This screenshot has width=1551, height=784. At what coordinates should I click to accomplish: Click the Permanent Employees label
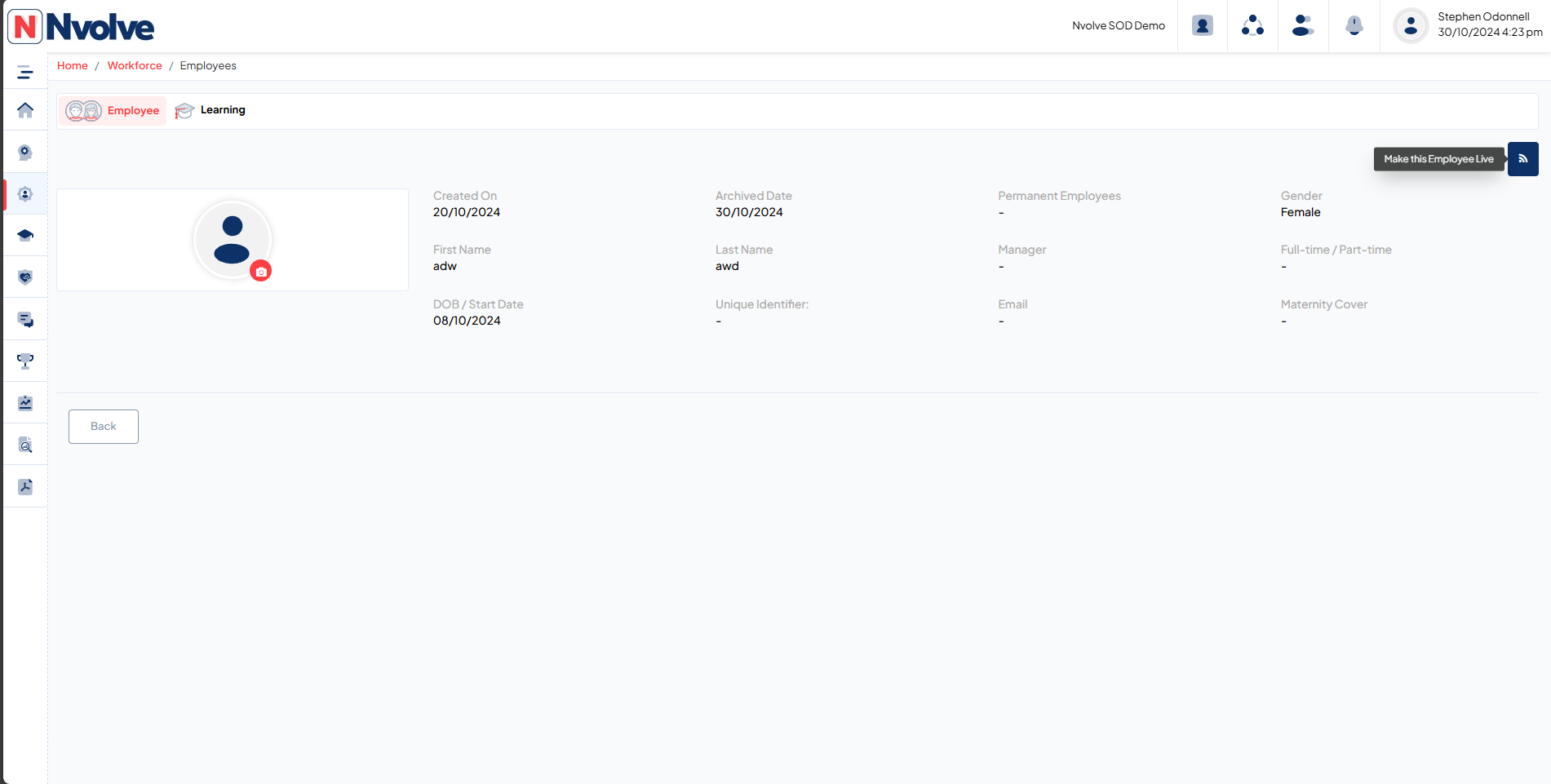1059,196
